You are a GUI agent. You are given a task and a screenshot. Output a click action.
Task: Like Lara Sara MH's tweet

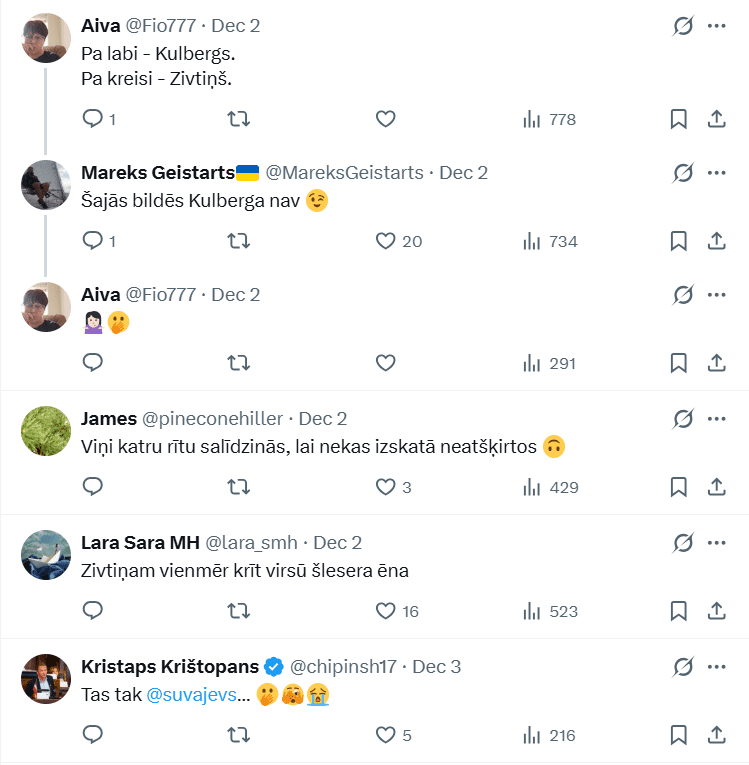(386, 611)
